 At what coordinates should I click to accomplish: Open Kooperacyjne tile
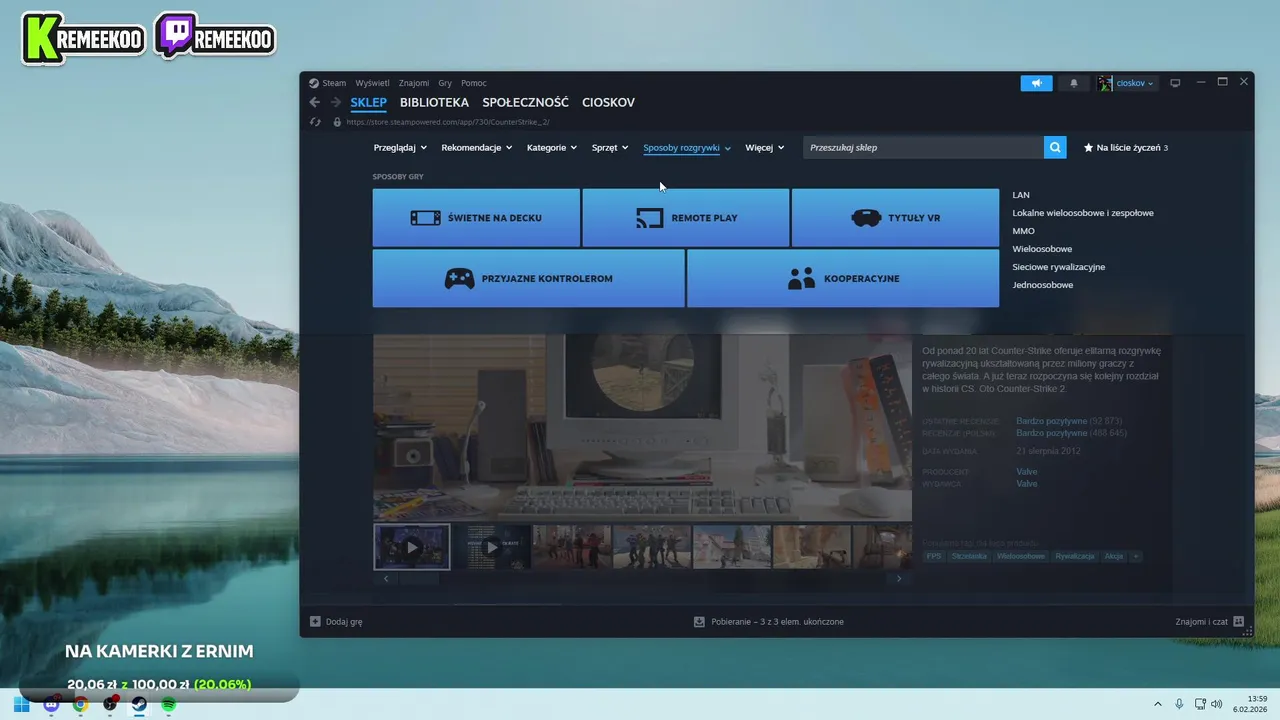tap(843, 278)
